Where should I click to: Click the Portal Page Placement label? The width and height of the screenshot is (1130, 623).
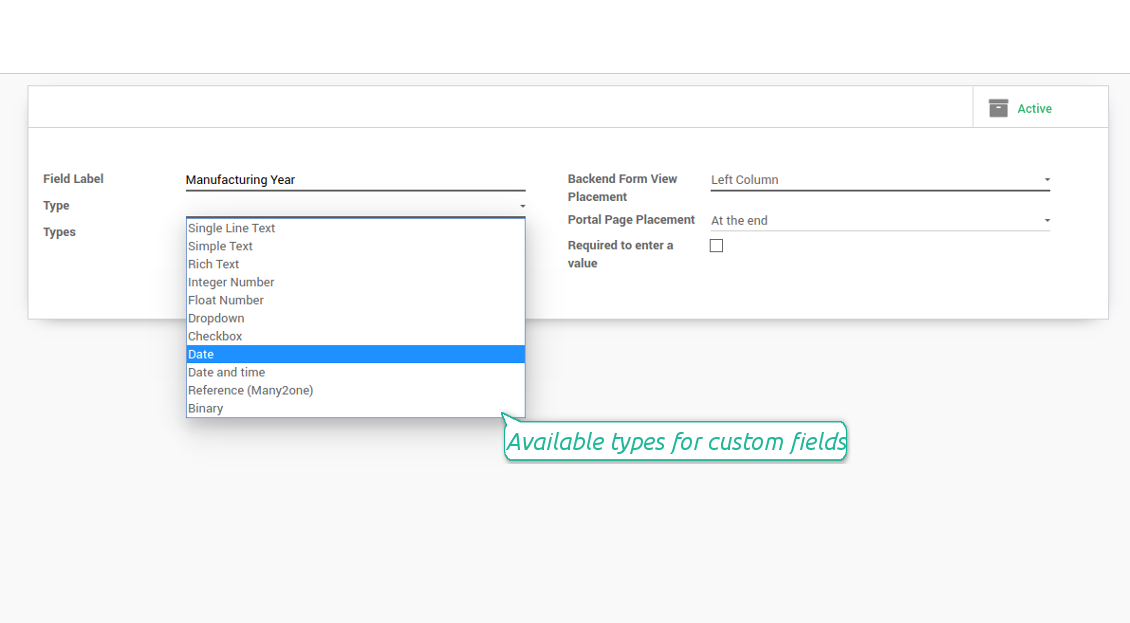(631, 220)
